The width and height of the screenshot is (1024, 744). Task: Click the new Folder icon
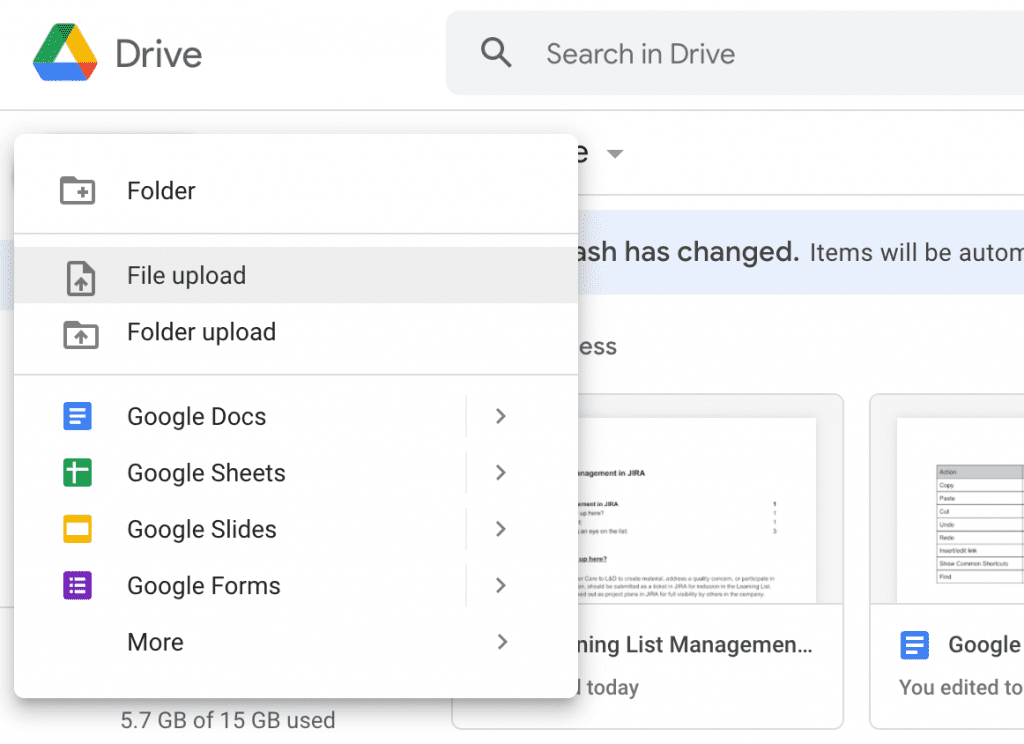(x=80, y=190)
